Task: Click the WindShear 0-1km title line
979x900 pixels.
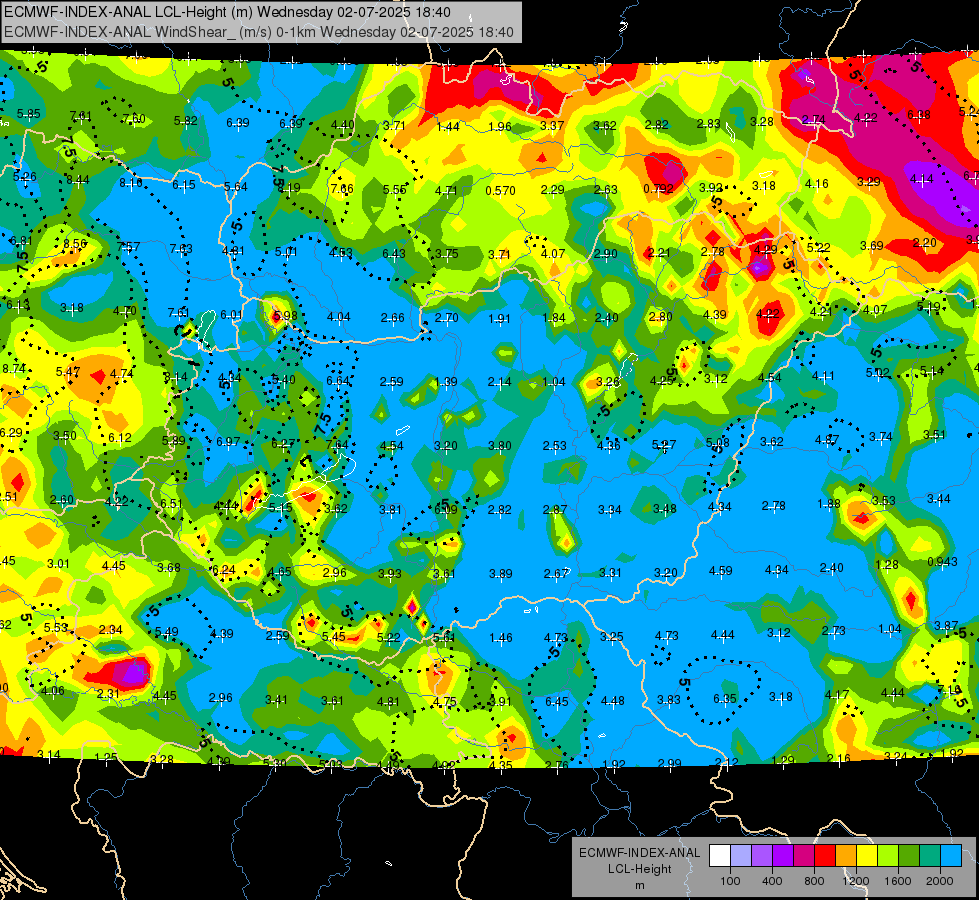Action: (x=258, y=32)
